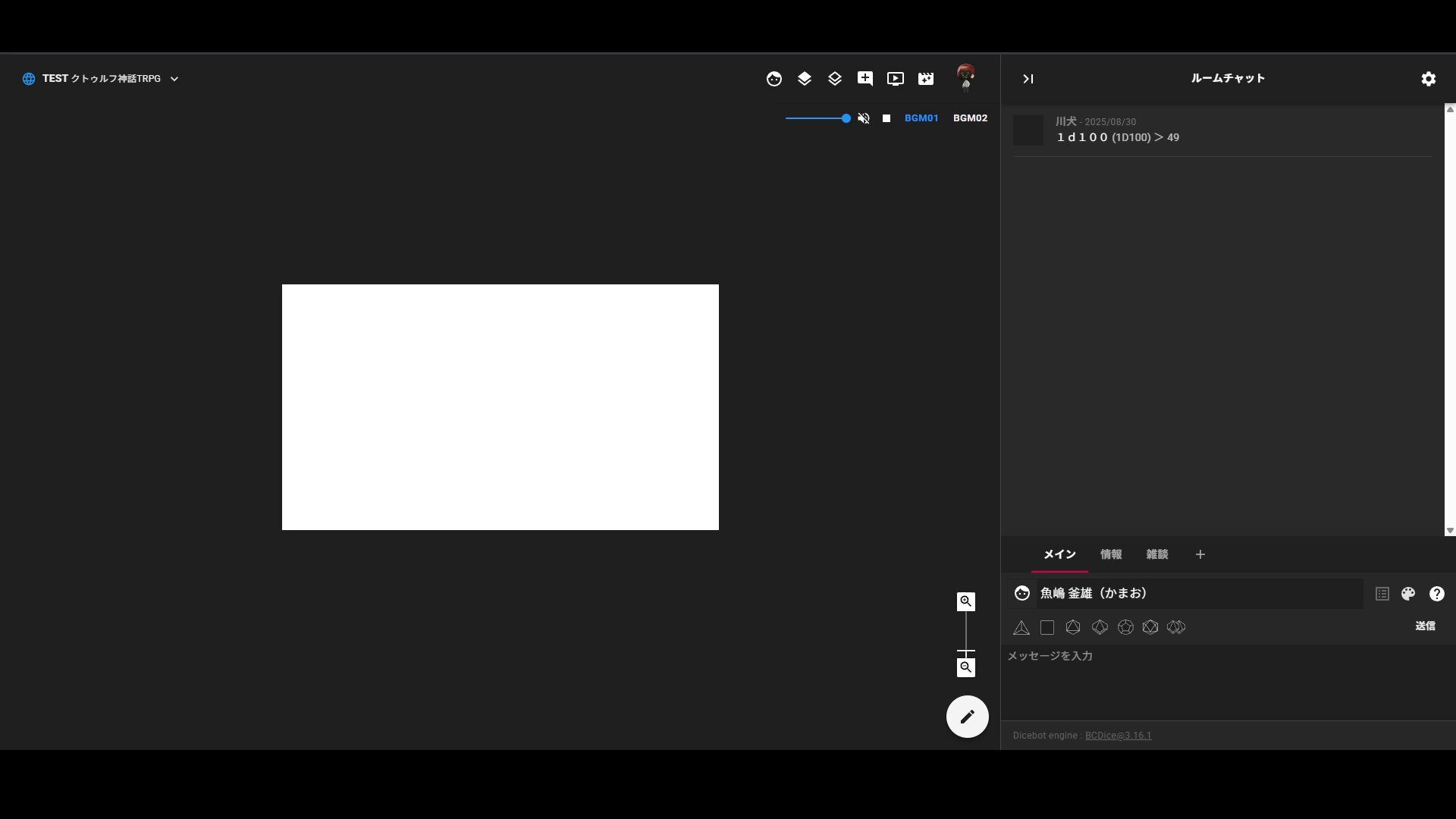Switch to the 雑談 chat tab
Viewport: 1456px width, 819px height.
pos(1156,554)
